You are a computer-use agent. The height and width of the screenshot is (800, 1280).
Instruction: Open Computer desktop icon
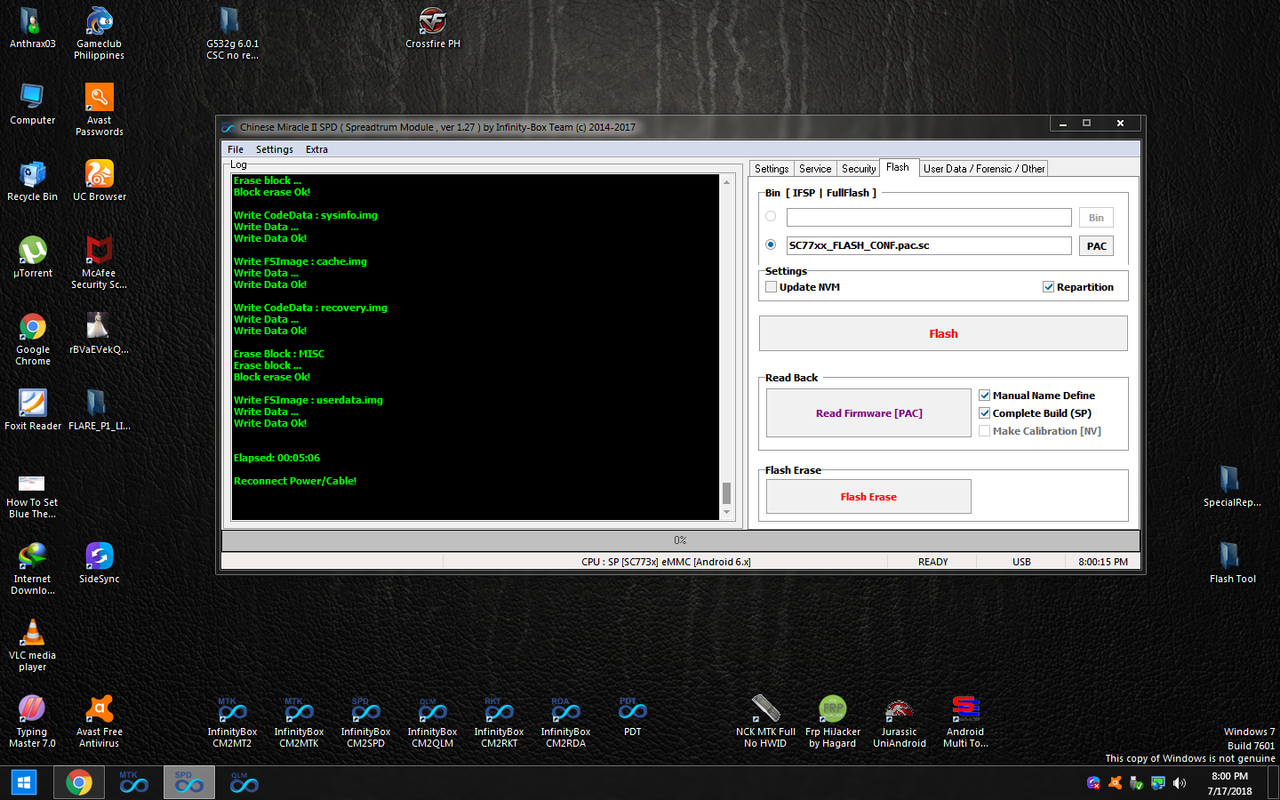[x=32, y=104]
